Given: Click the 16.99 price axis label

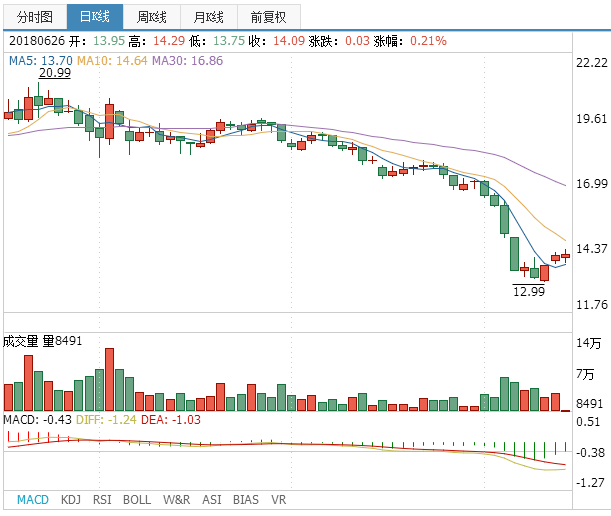Looking at the screenshot, I should click(592, 184).
